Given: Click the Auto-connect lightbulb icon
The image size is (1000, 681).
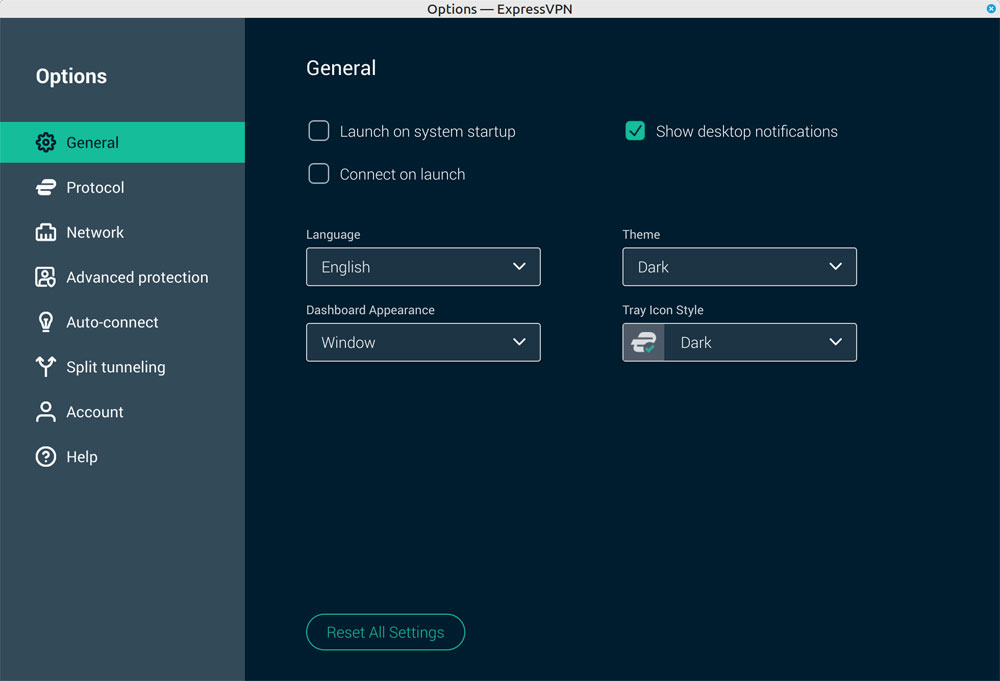Looking at the screenshot, I should point(46,322).
